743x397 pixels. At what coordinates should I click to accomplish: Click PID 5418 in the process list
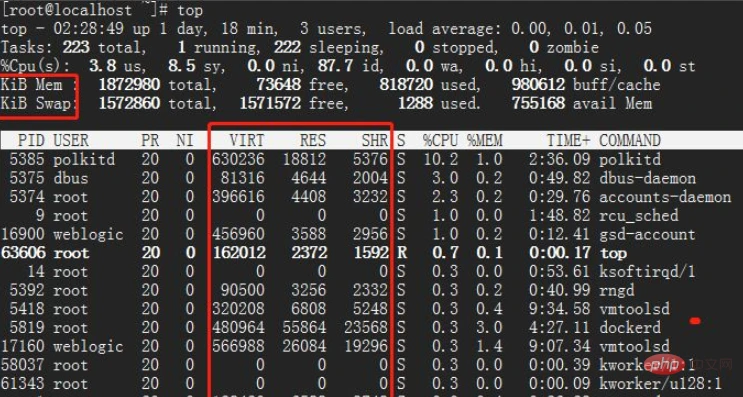(x=27, y=309)
